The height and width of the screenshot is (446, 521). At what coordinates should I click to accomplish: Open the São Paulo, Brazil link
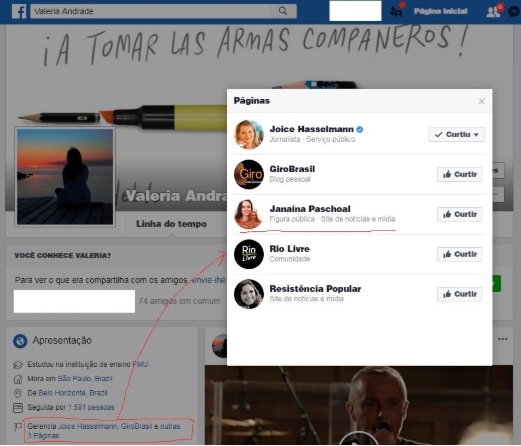[85, 379]
